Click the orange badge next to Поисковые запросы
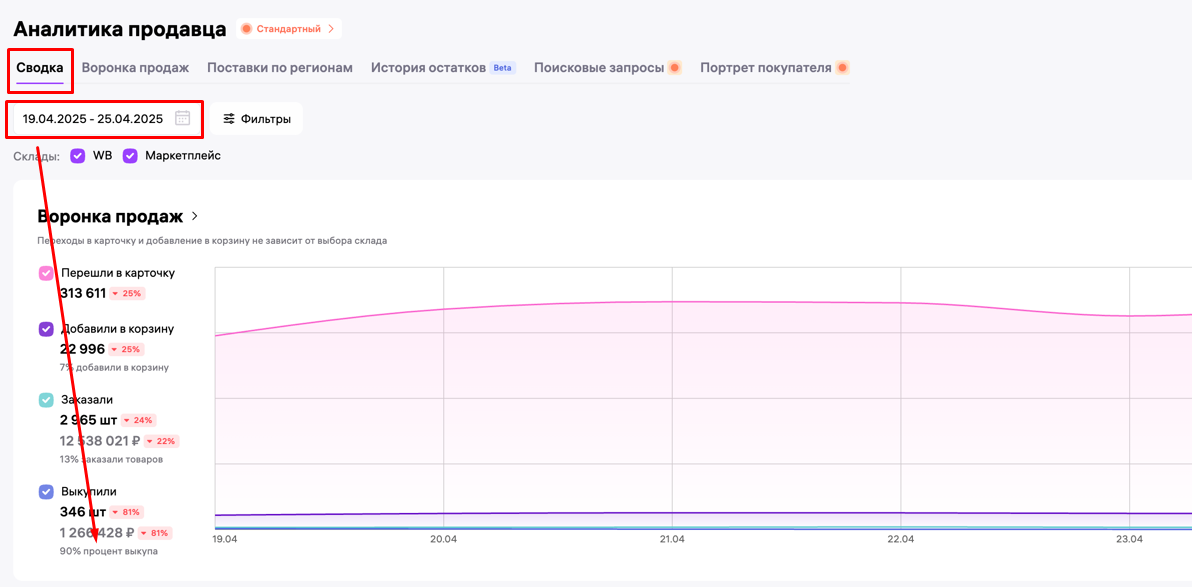Screen dimensions: 1192x587 click(675, 68)
